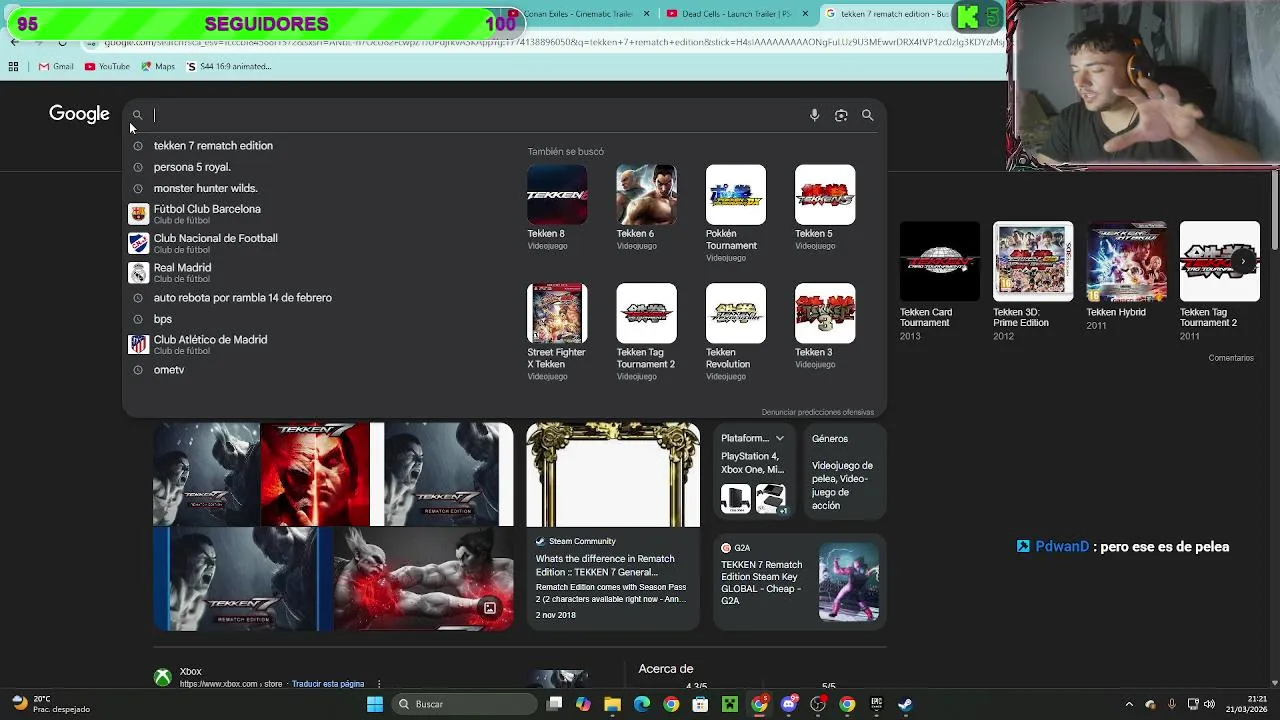
Task: Choose the Fútbol Club Barcelona suggestion
Action: coord(207,214)
